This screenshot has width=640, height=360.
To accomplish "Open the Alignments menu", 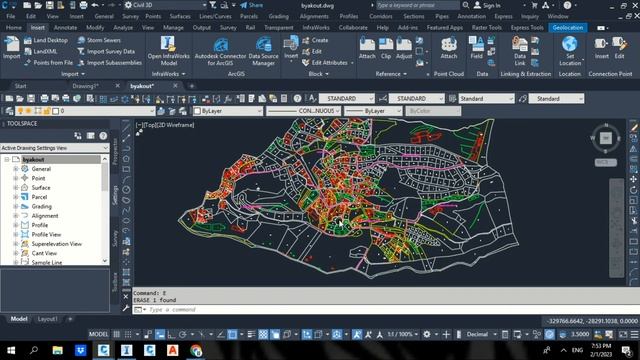I will point(314,17).
